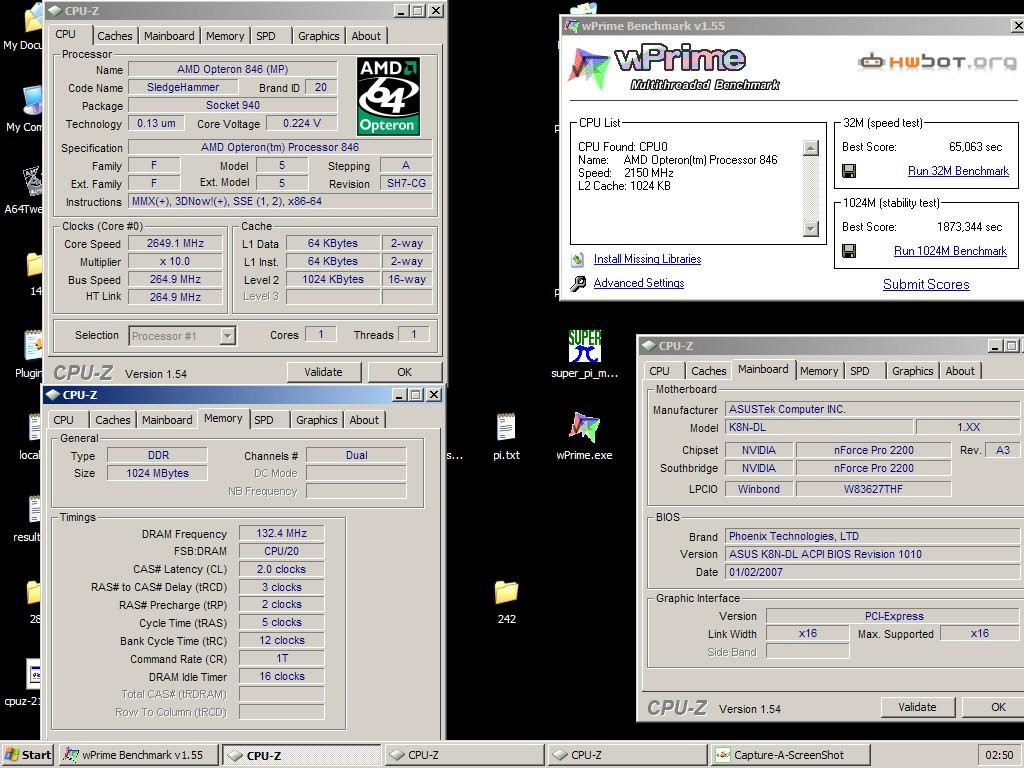Screen dimensions: 1024x768
Task: Click Run 1024M Benchmark link
Action: [950, 251]
